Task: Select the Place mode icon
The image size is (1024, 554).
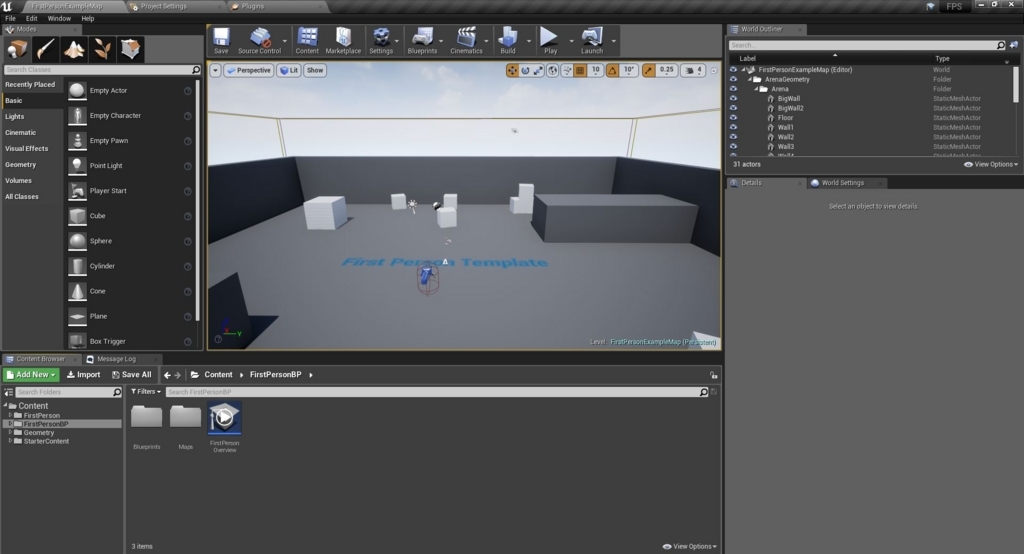Action: [x=17, y=49]
